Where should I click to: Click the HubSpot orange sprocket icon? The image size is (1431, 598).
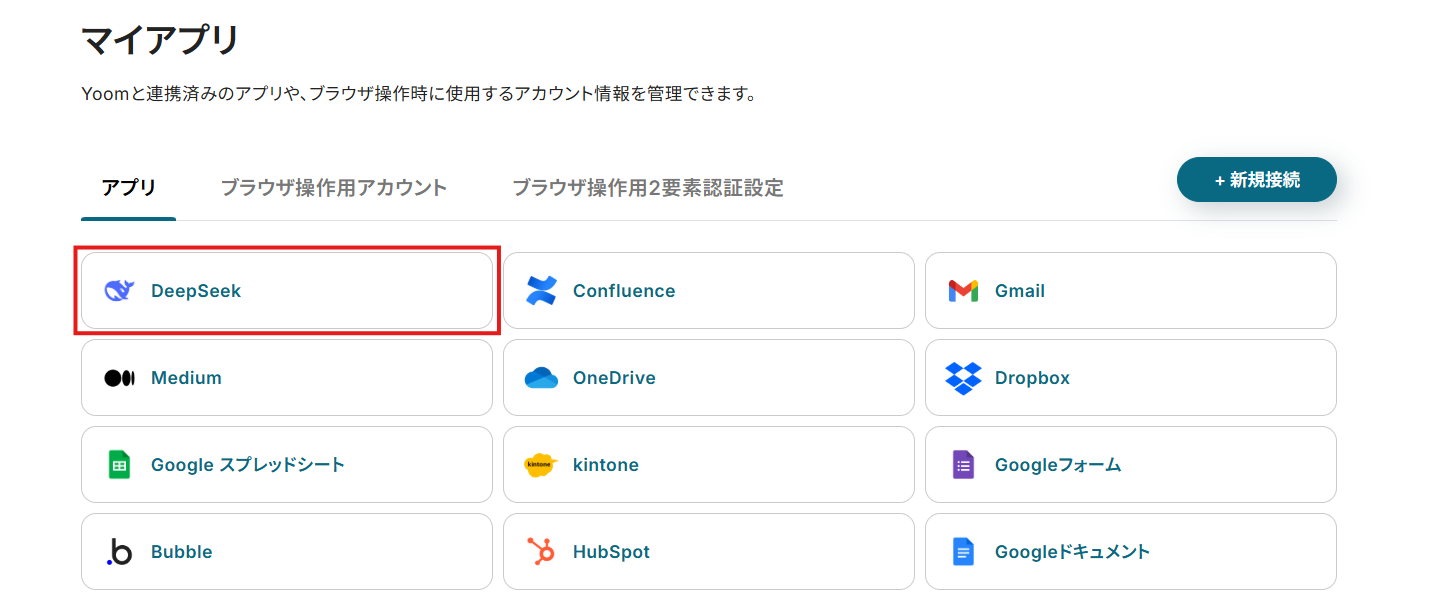(541, 552)
